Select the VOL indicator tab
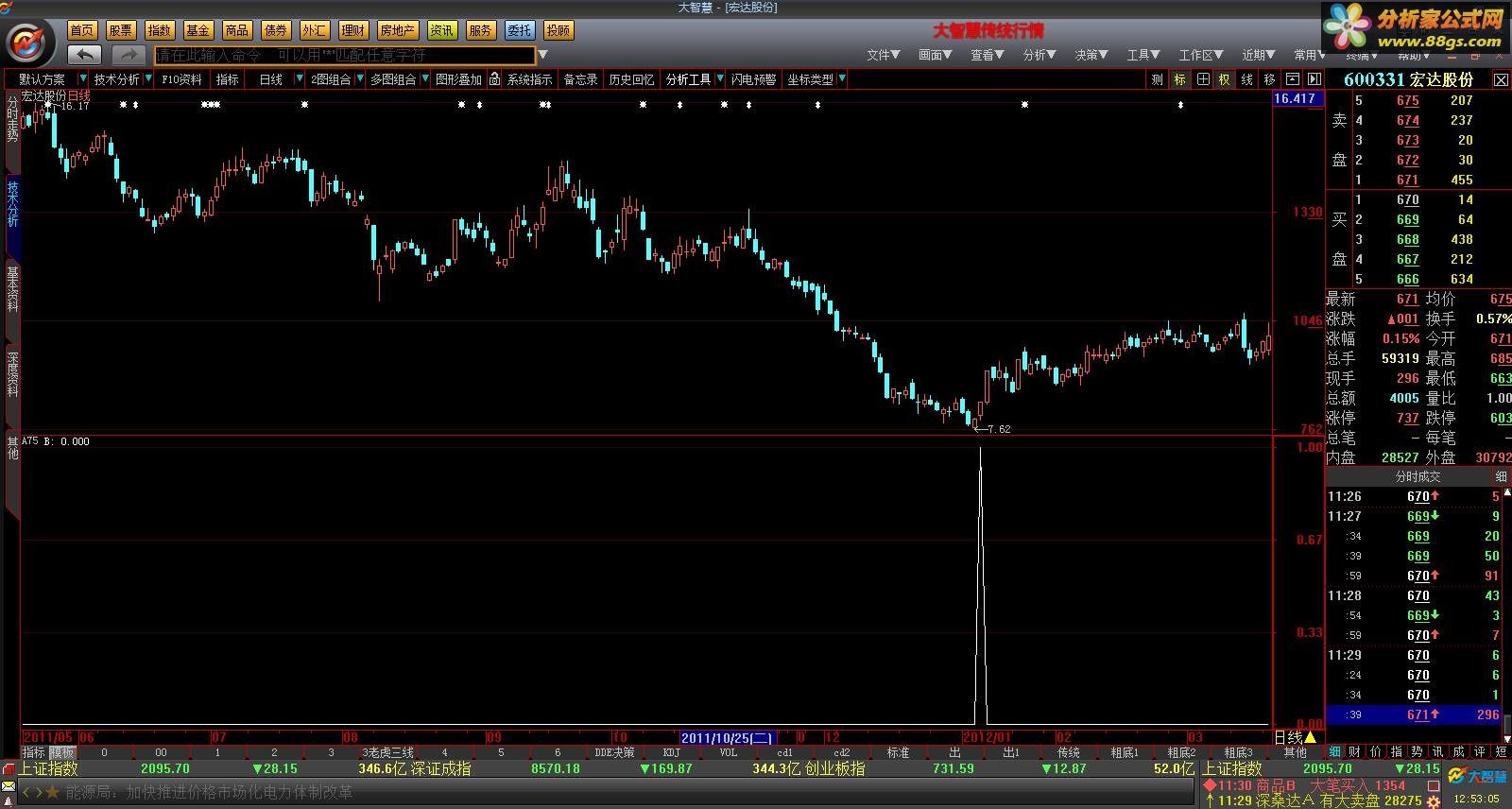 [x=728, y=752]
